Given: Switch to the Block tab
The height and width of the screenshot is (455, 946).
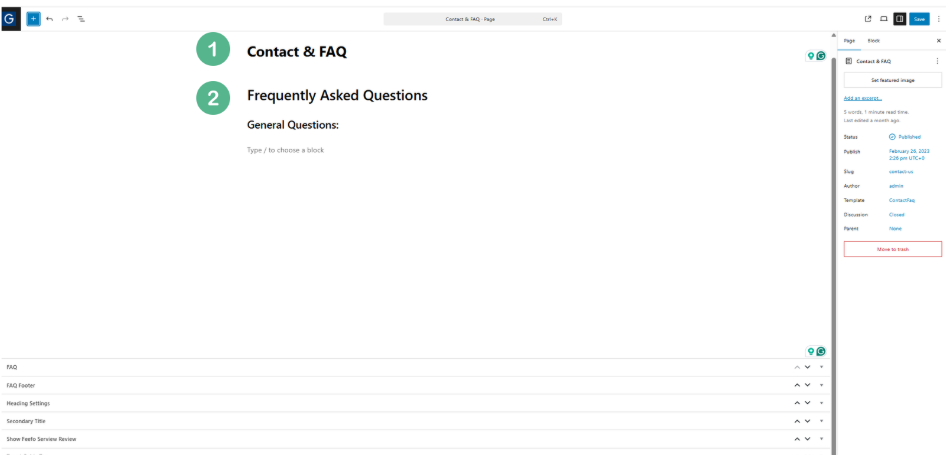Looking at the screenshot, I should [873, 40].
